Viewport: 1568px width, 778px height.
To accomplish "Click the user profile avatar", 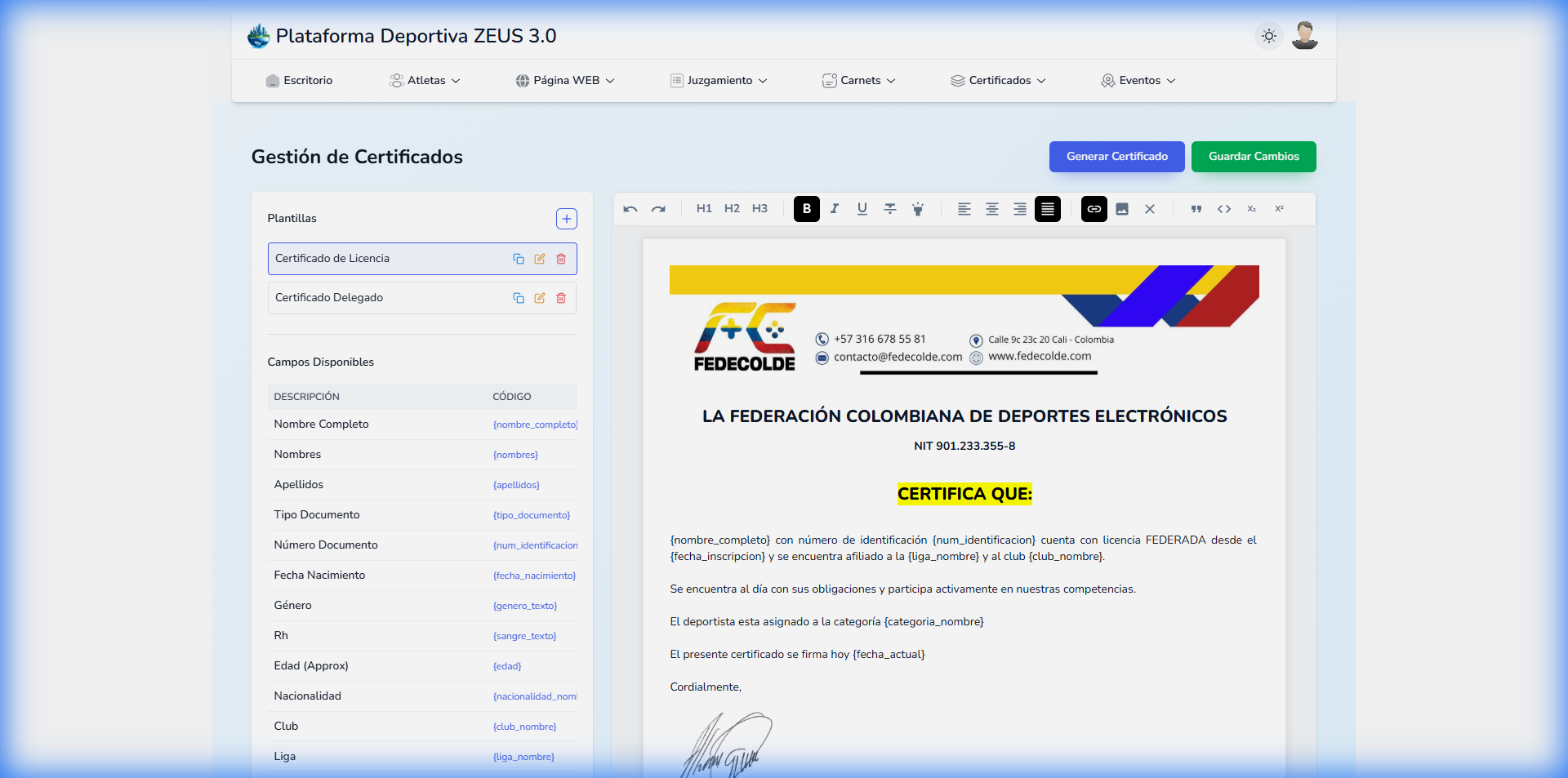I will 1305,36.
